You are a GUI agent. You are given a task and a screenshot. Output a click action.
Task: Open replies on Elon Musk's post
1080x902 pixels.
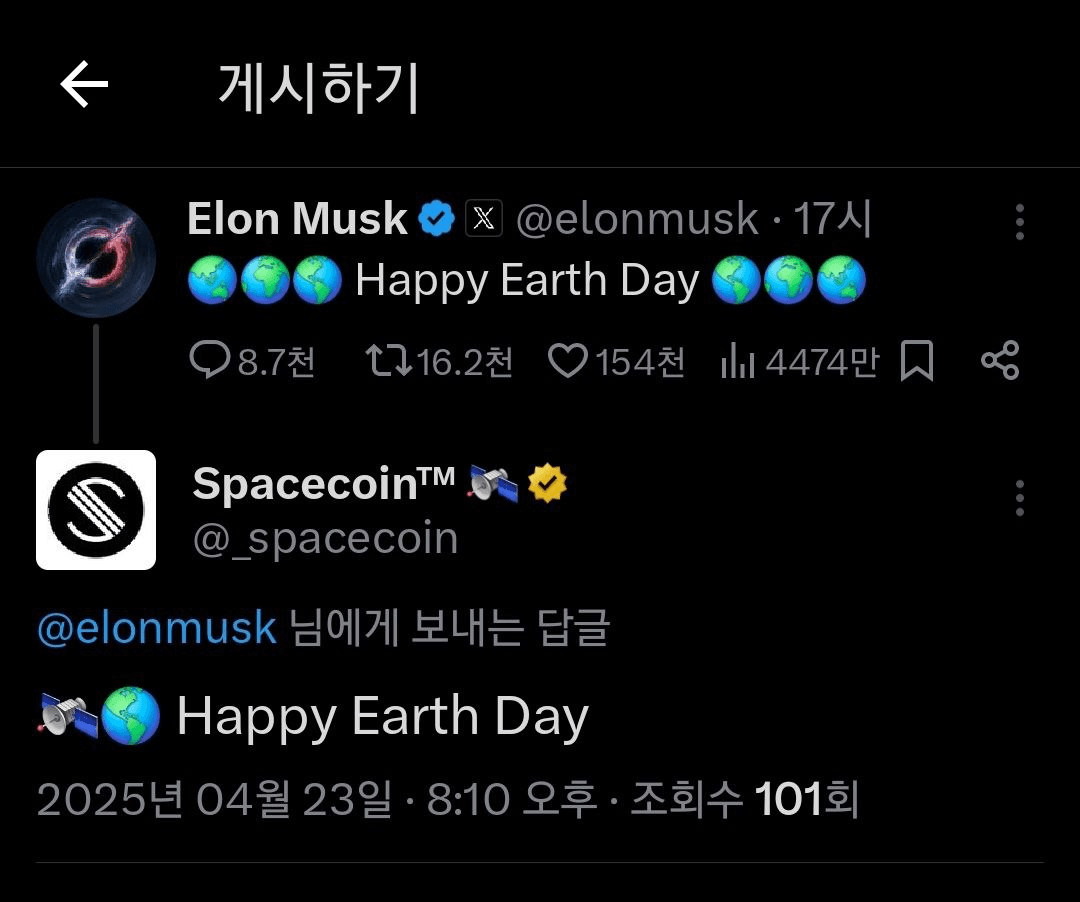[x=210, y=361]
